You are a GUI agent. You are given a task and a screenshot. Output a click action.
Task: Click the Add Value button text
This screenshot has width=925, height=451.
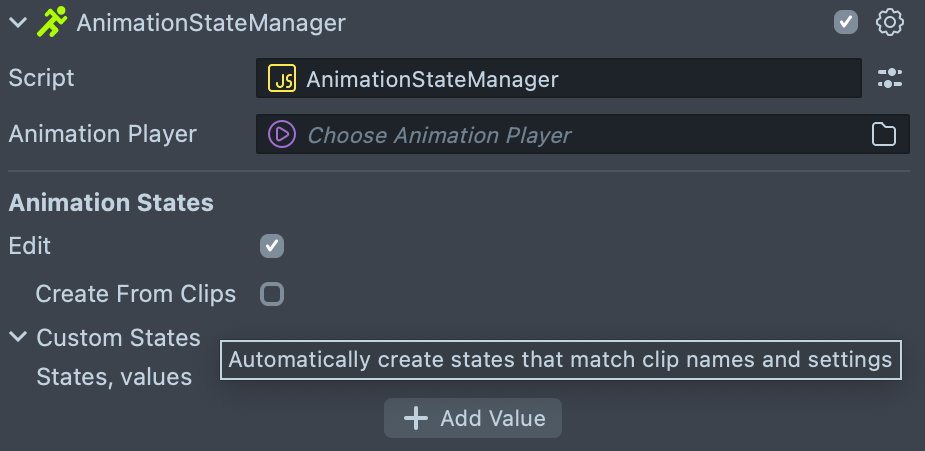coord(493,418)
